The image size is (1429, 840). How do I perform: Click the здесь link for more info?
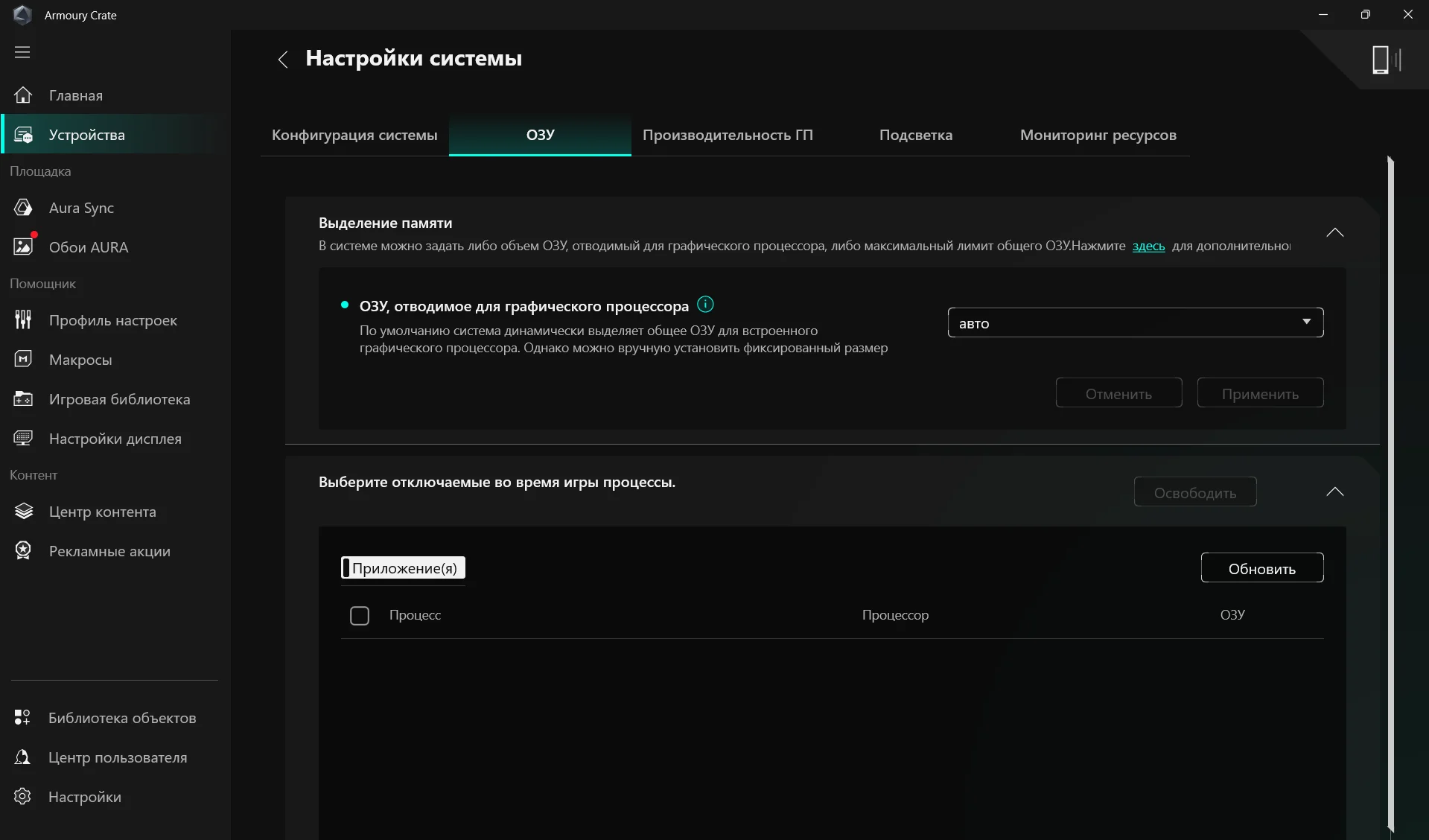(x=1148, y=246)
